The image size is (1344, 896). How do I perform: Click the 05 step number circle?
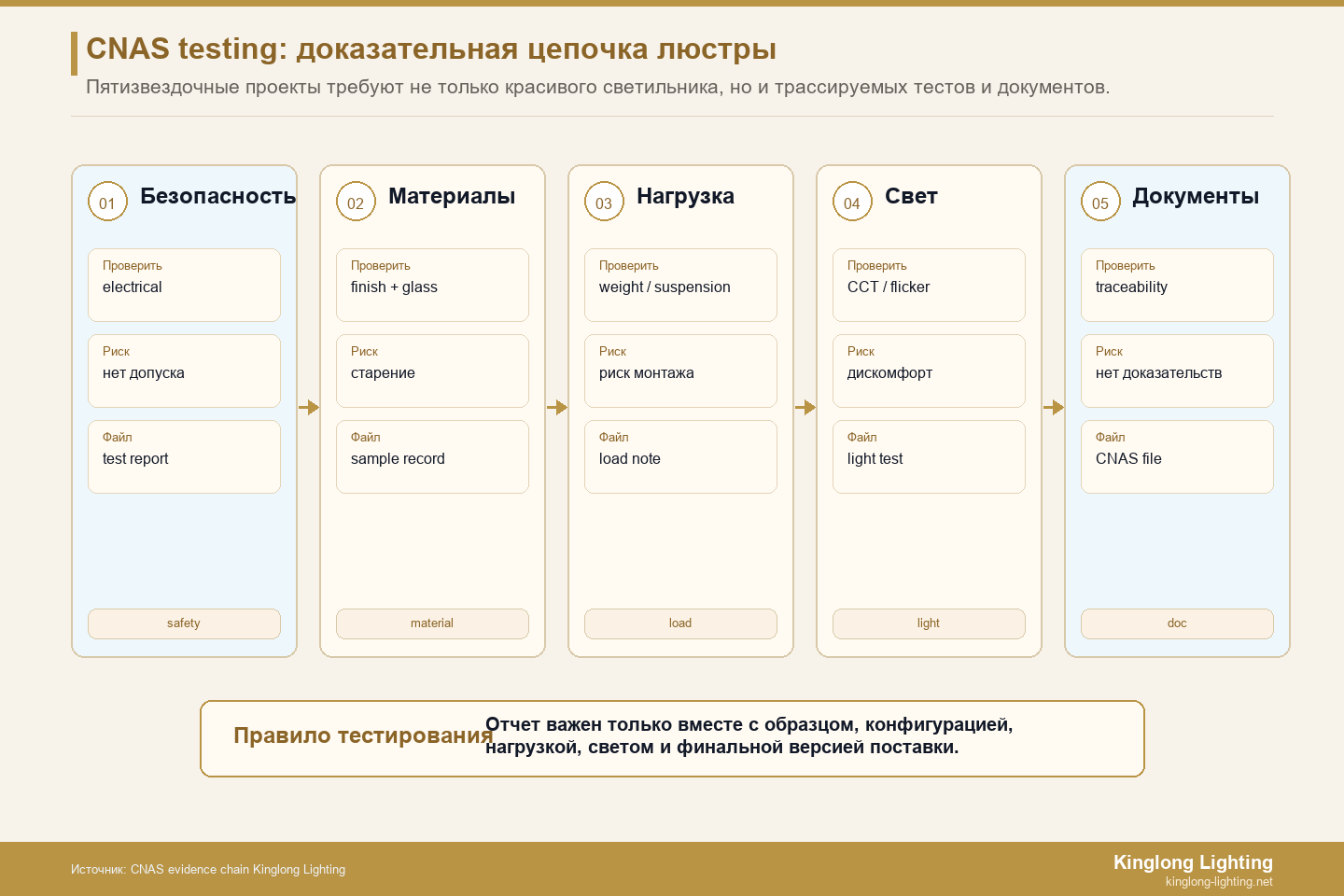pyautogui.click(x=1100, y=202)
